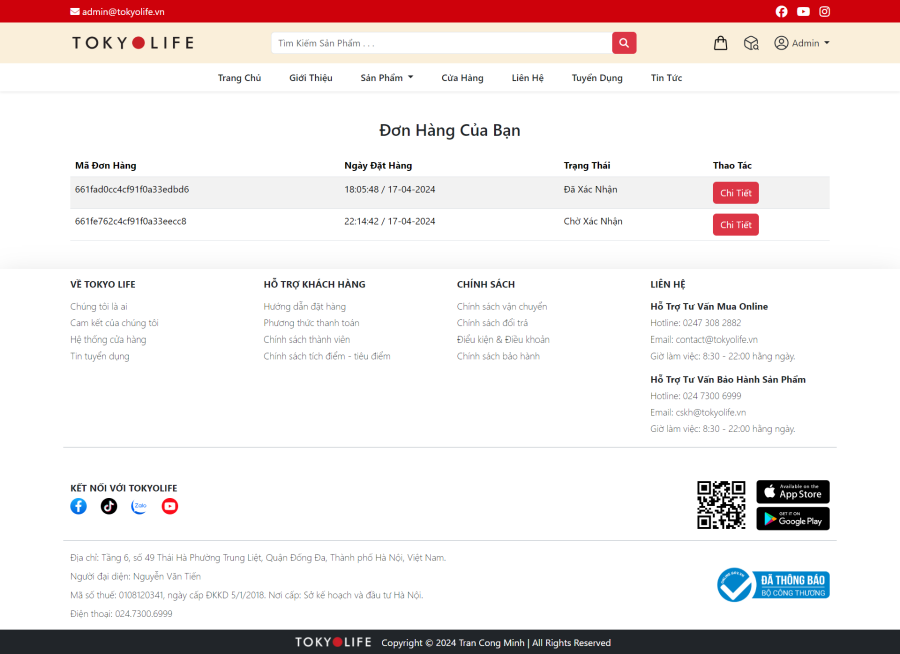Open the Tin Tức menu item
Image resolution: width=900 pixels, height=654 pixels.
pos(666,78)
